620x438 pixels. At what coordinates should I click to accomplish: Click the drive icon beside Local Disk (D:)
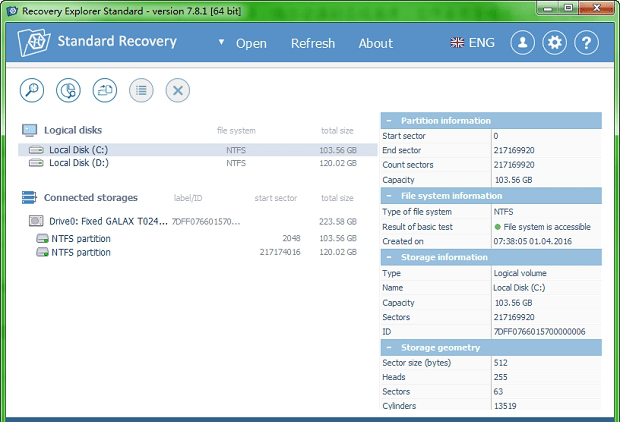coord(36,163)
